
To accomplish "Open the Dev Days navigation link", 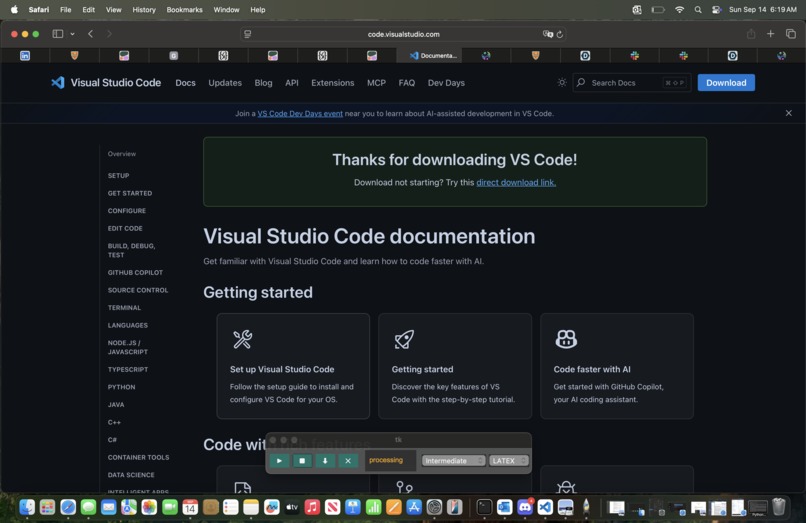I will [x=446, y=83].
